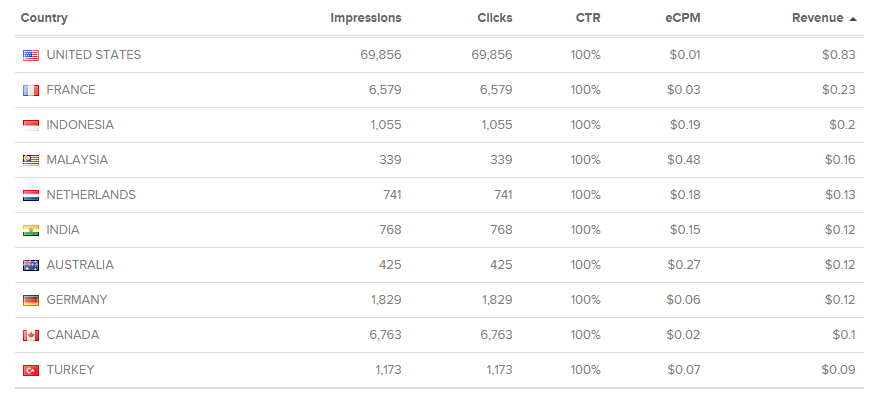This screenshot has height=402, width=876.
Task: Click the France flag icon
Action: click(x=31, y=90)
